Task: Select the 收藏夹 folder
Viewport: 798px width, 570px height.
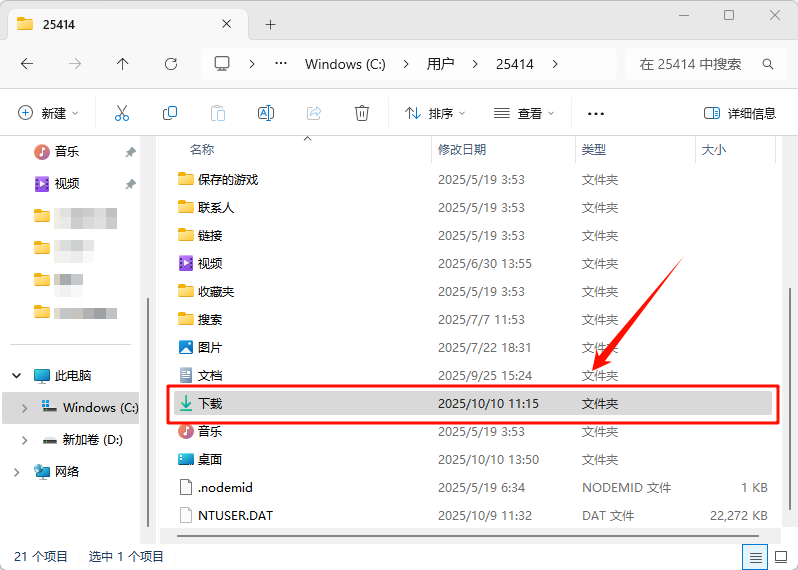Action: (216, 292)
